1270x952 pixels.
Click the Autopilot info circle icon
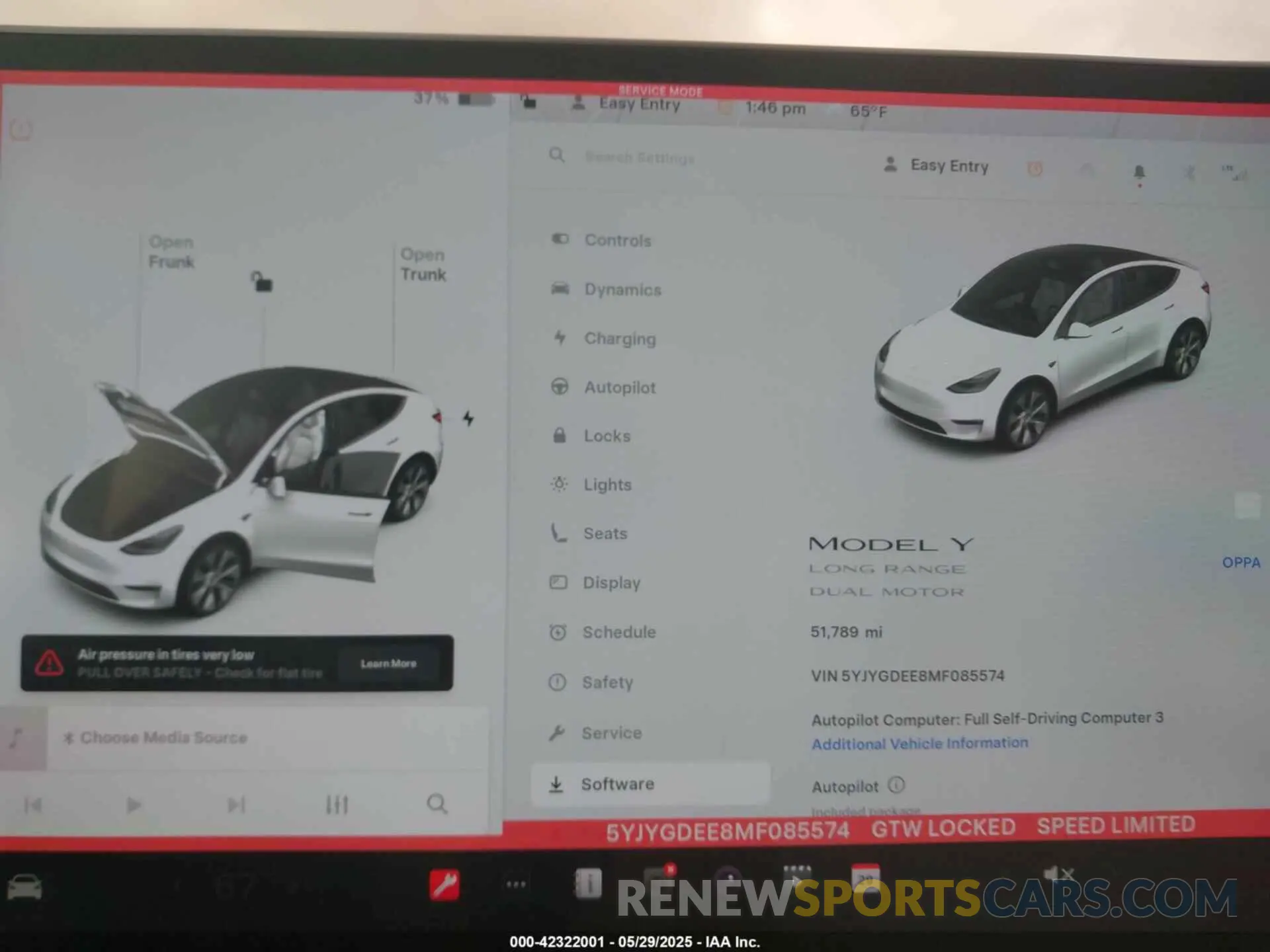[x=896, y=785]
